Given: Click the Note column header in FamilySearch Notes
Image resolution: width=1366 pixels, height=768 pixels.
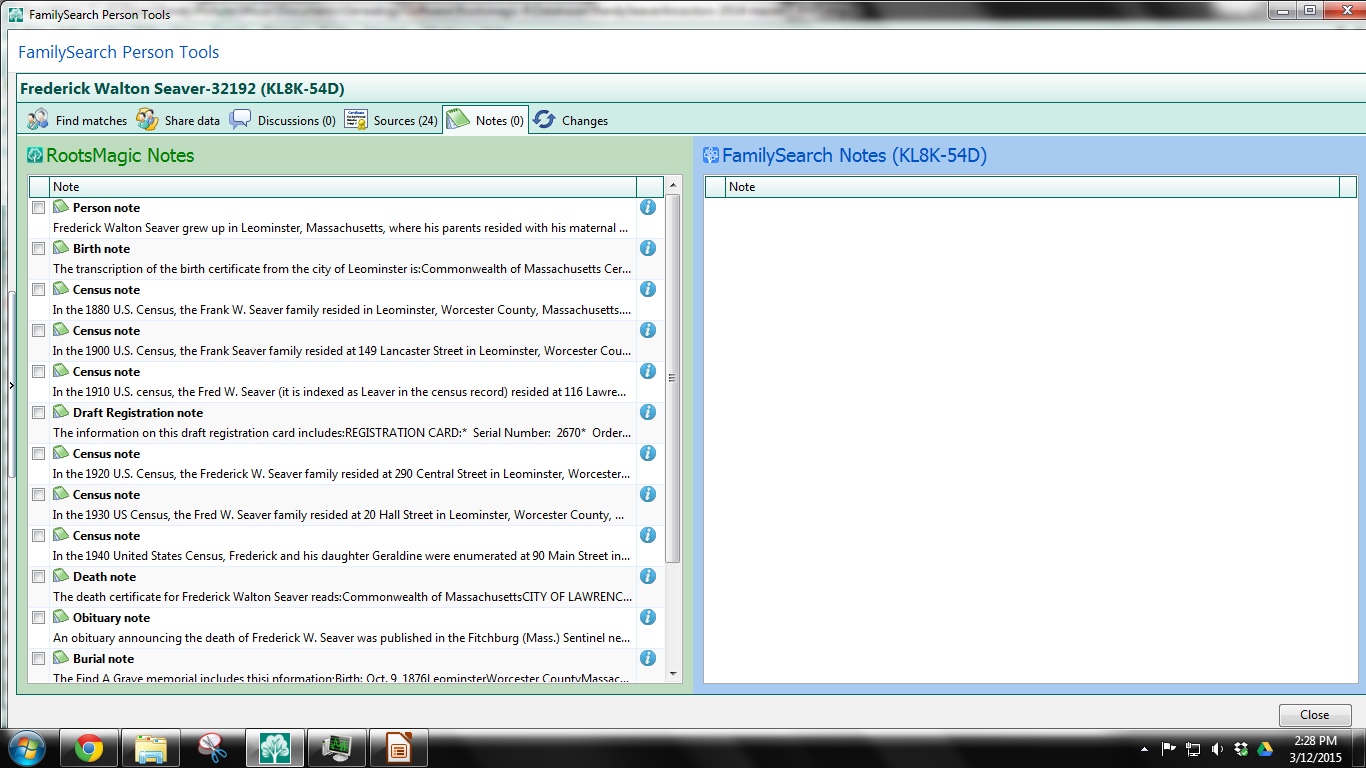Looking at the screenshot, I should 1032,187.
